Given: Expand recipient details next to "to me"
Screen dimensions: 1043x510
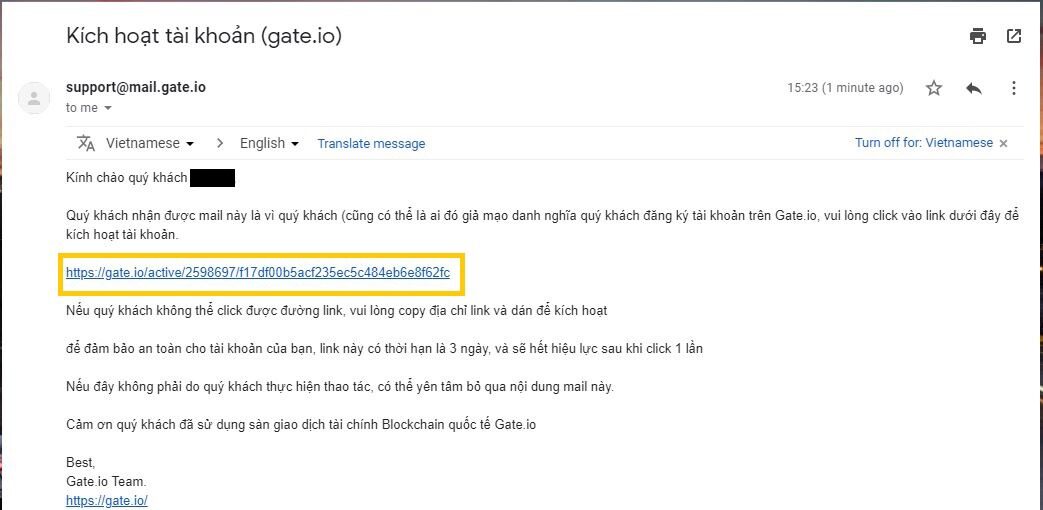Looking at the screenshot, I should [108, 108].
